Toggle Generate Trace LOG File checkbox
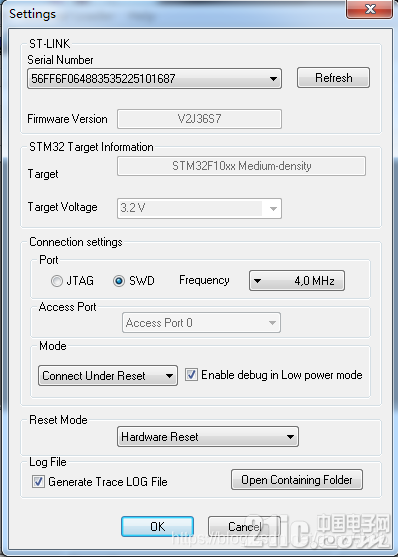Image resolution: width=398 pixels, height=557 pixels. 38,482
